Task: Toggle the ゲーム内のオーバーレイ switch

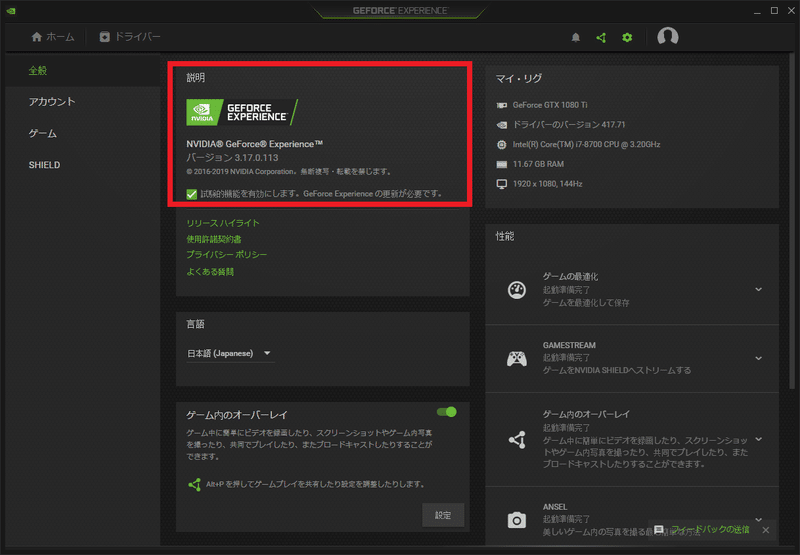Action: pyautogui.click(x=446, y=412)
